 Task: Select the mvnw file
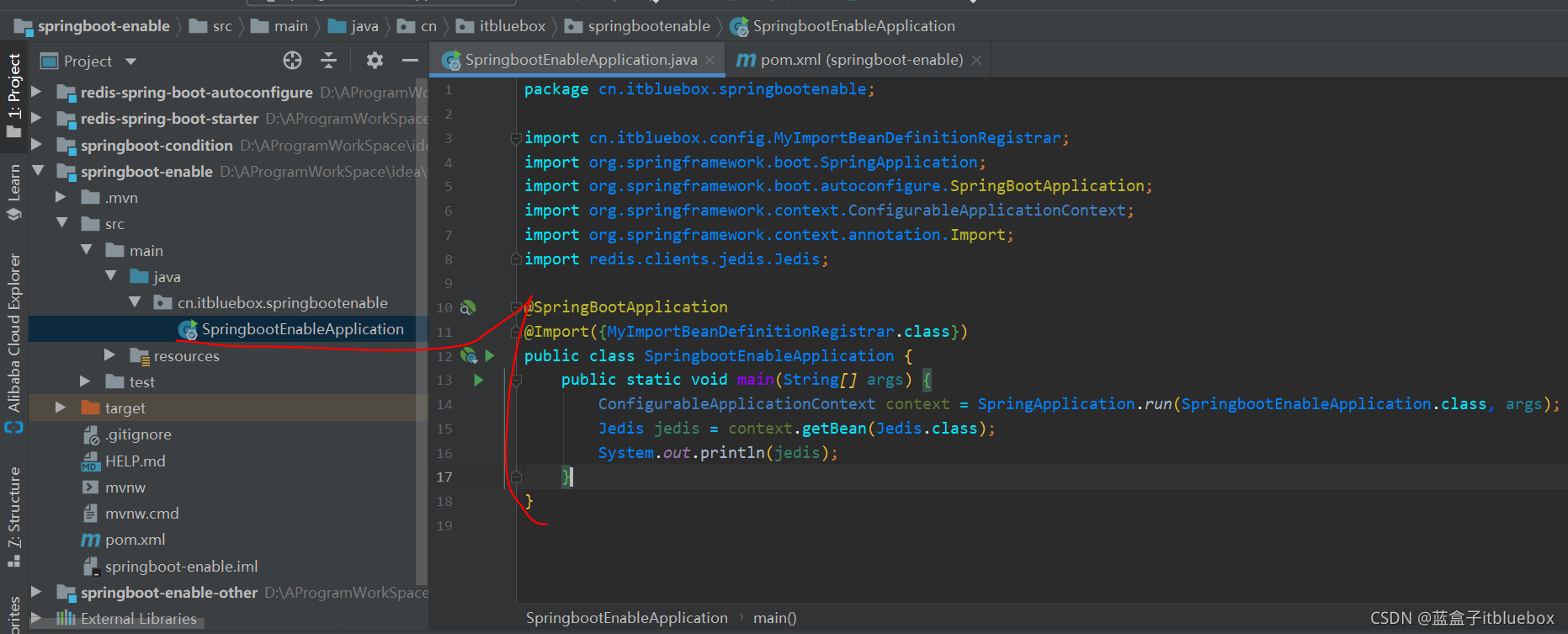point(125,487)
